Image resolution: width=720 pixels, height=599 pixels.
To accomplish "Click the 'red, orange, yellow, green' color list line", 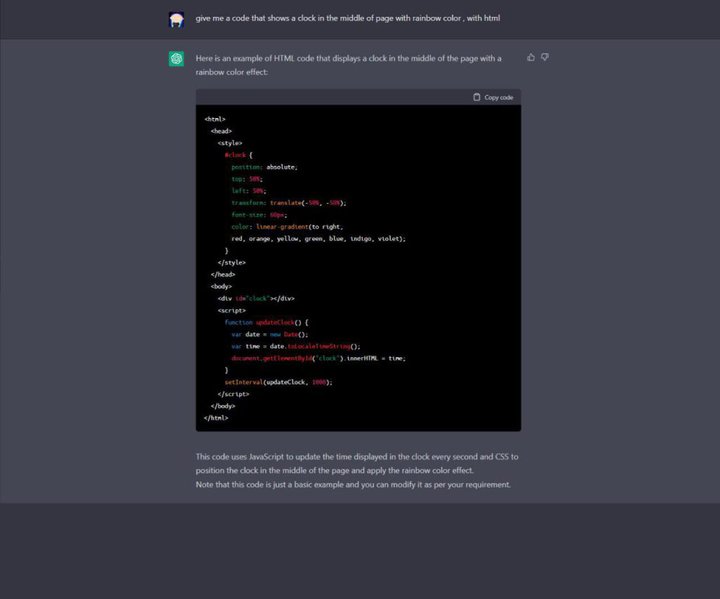I will (318, 239).
